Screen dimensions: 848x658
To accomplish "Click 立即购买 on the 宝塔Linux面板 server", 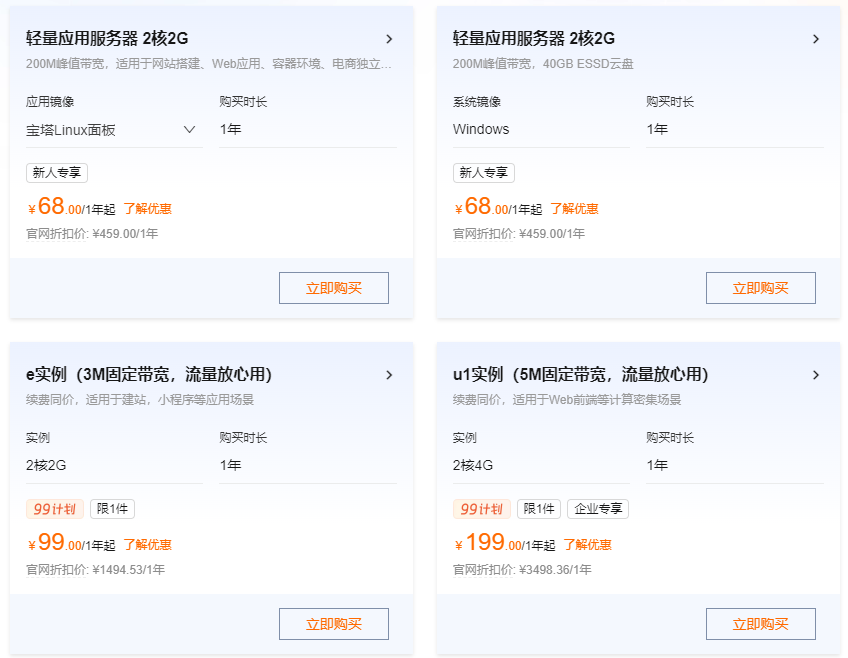I will tap(333, 287).
